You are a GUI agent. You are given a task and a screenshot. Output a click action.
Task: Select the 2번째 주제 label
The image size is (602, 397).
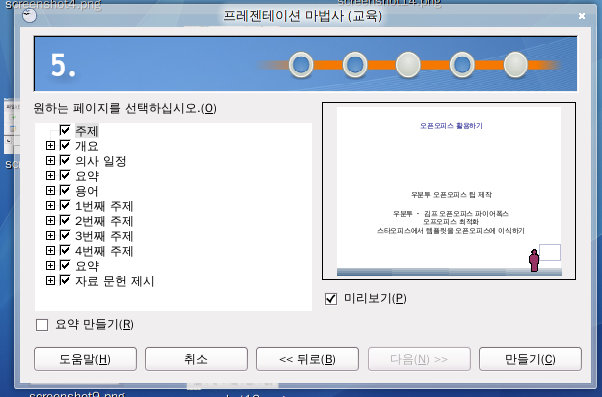104,221
